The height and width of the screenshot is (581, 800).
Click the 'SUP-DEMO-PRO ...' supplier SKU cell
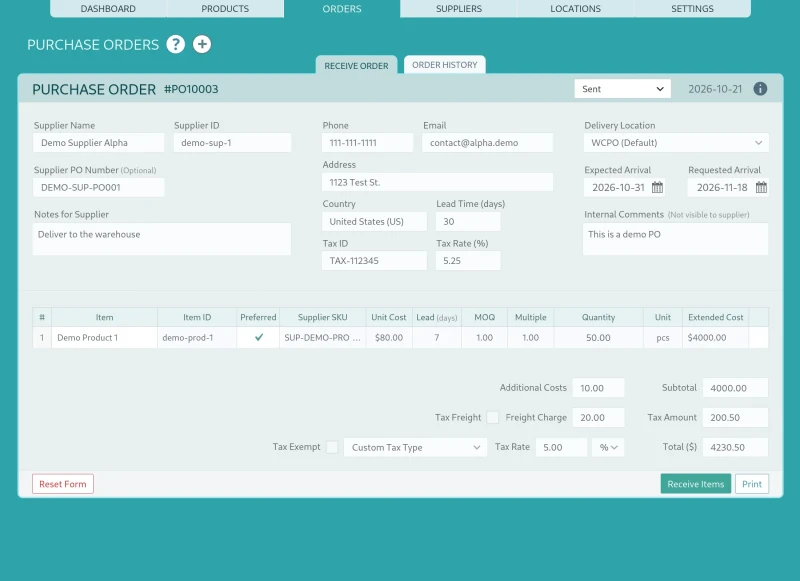pos(322,338)
